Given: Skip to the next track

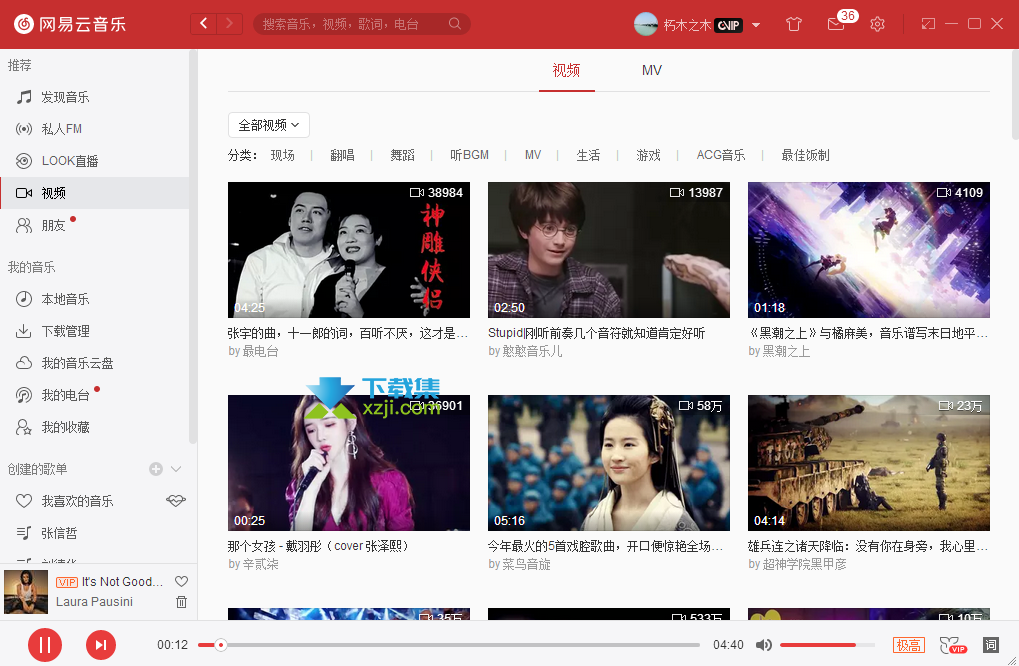Looking at the screenshot, I should coord(101,645).
